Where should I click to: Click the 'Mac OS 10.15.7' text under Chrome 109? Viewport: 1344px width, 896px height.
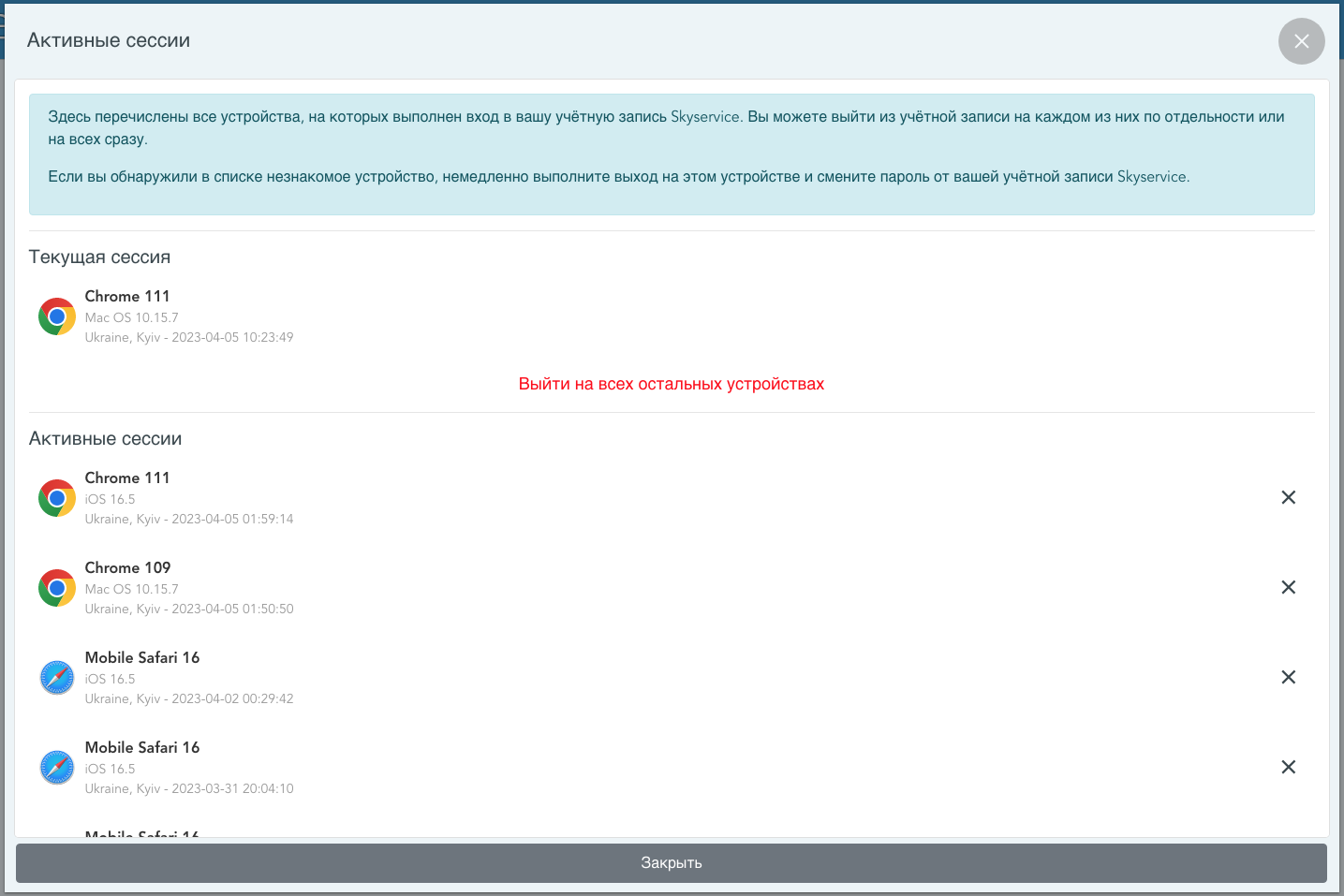tap(131, 589)
